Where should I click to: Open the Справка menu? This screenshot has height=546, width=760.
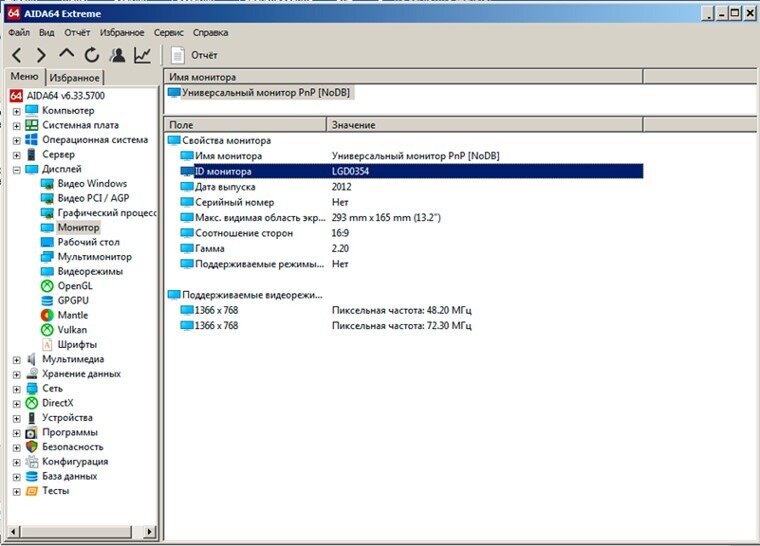coord(210,32)
